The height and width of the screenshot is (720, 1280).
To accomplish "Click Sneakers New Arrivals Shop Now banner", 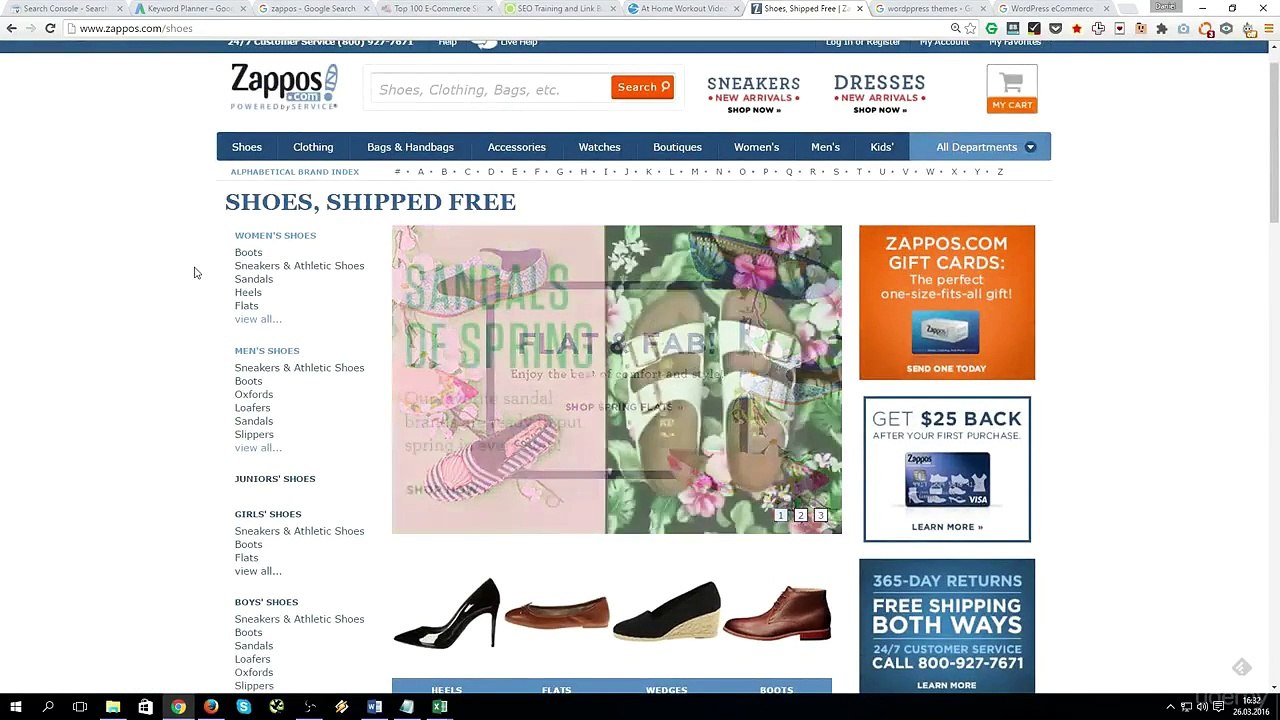I will coord(753,94).
